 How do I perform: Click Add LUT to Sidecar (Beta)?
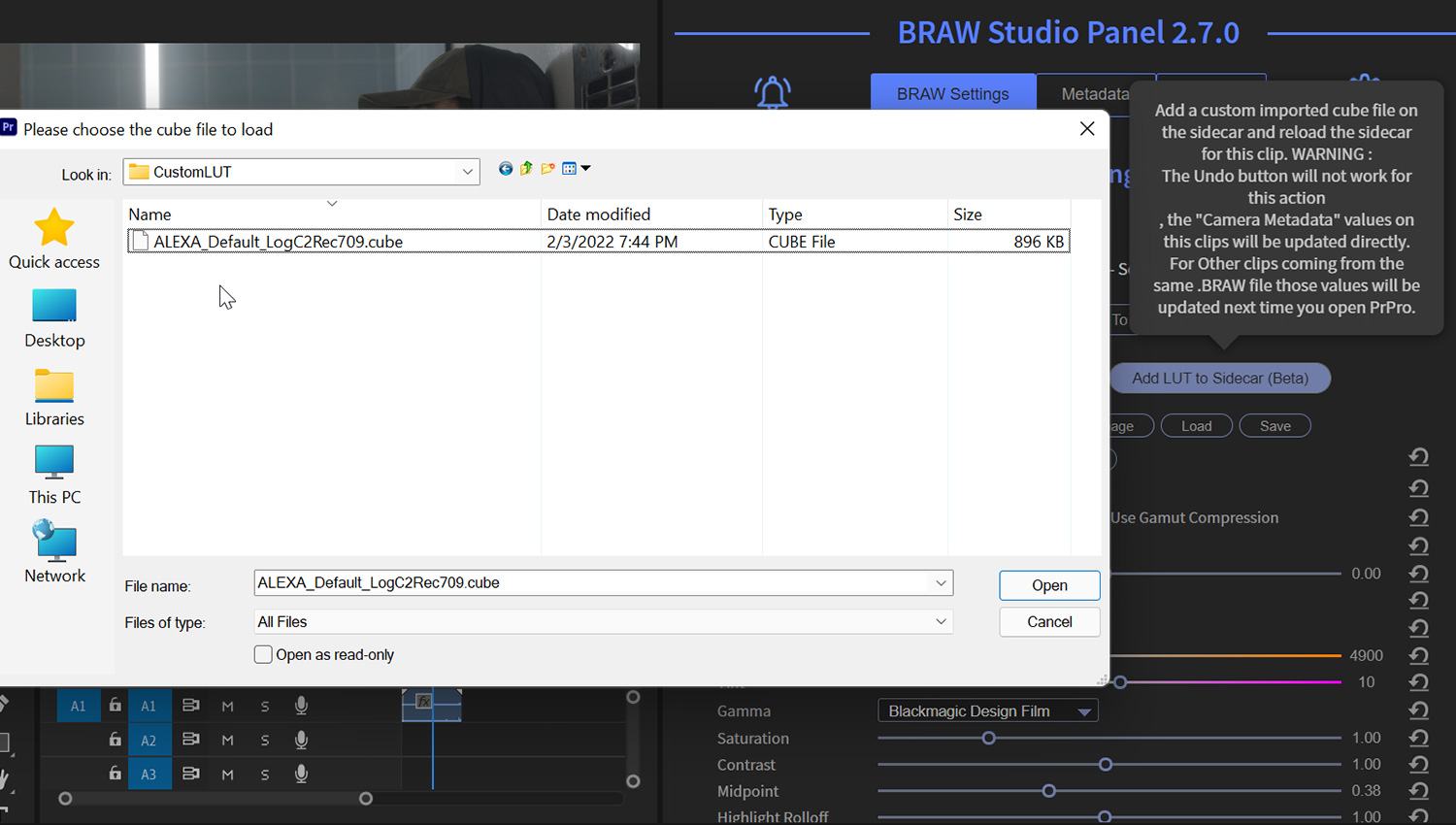point(1219,378)
